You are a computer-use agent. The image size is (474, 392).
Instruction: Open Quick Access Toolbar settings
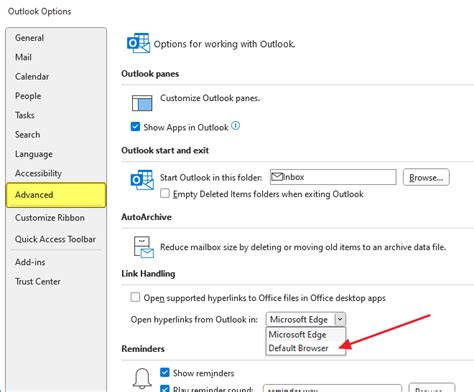tap(55, 239)
